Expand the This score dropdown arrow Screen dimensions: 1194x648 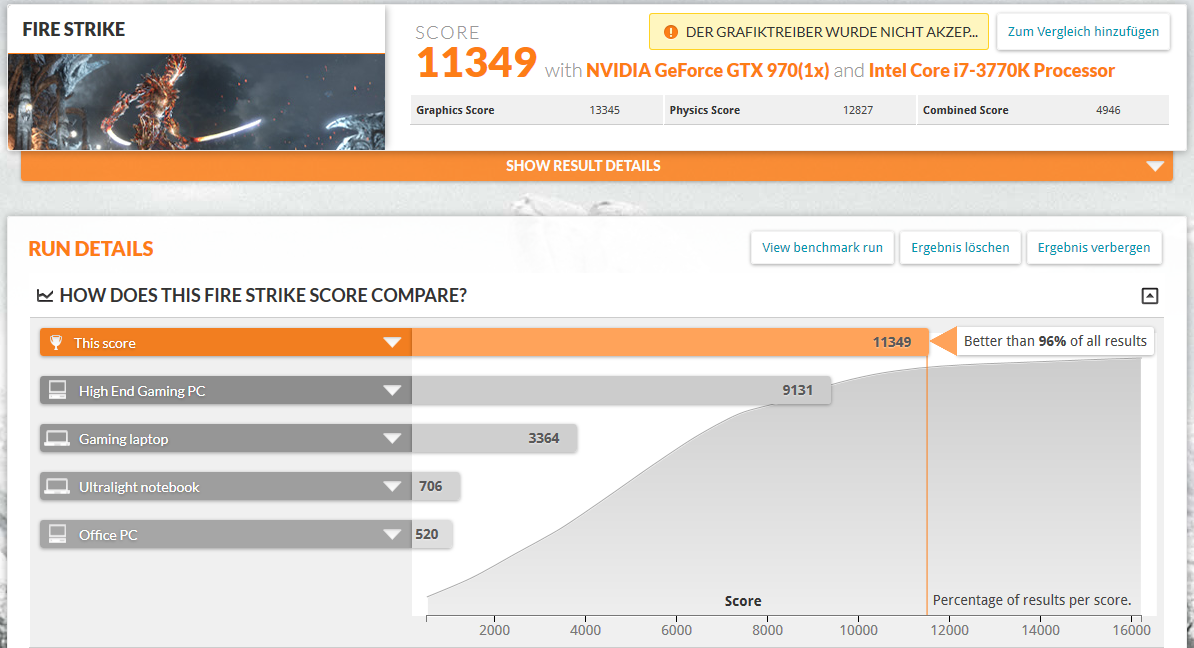click(x=392, y=343)
